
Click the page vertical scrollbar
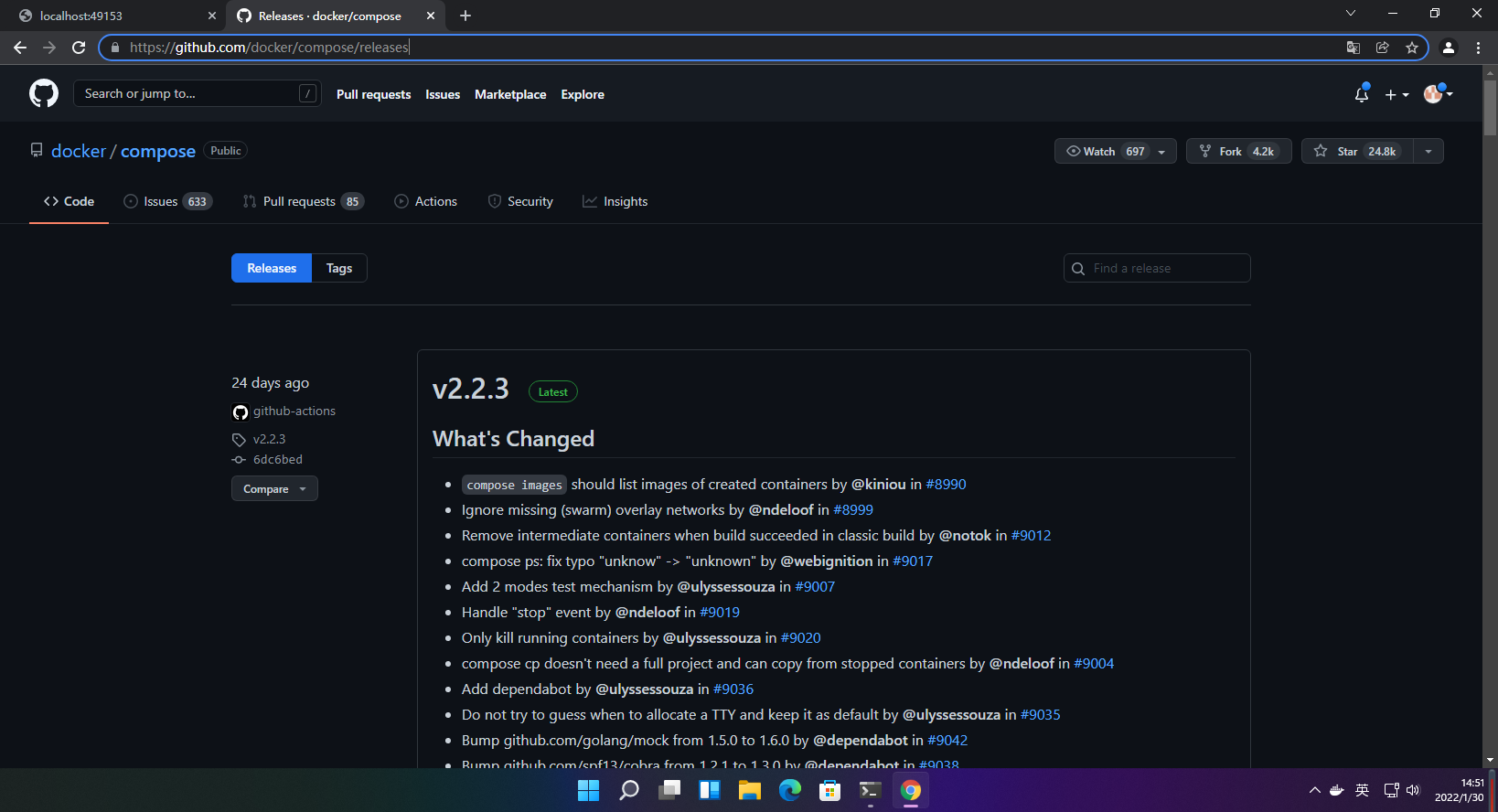pos(1490,109)
